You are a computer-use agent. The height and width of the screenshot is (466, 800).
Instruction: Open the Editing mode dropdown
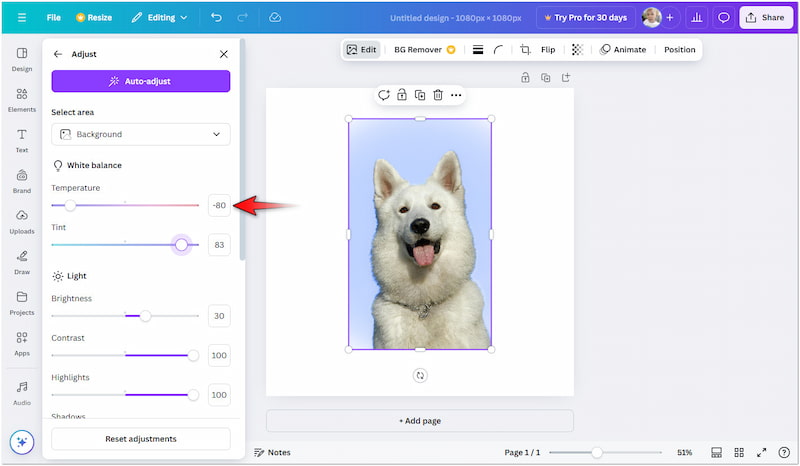pyautogui.click(x=158, y=18)
